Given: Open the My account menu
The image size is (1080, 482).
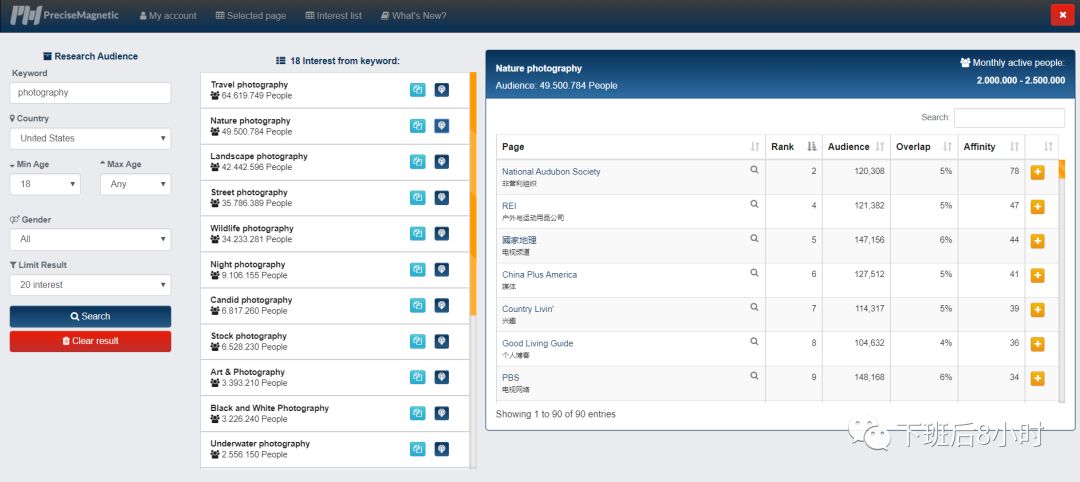Looking at the screenshot, I should pos(168,16).
